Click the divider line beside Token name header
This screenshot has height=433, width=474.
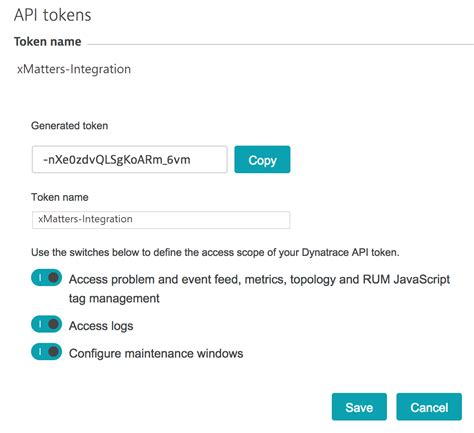tap(280, 44)
